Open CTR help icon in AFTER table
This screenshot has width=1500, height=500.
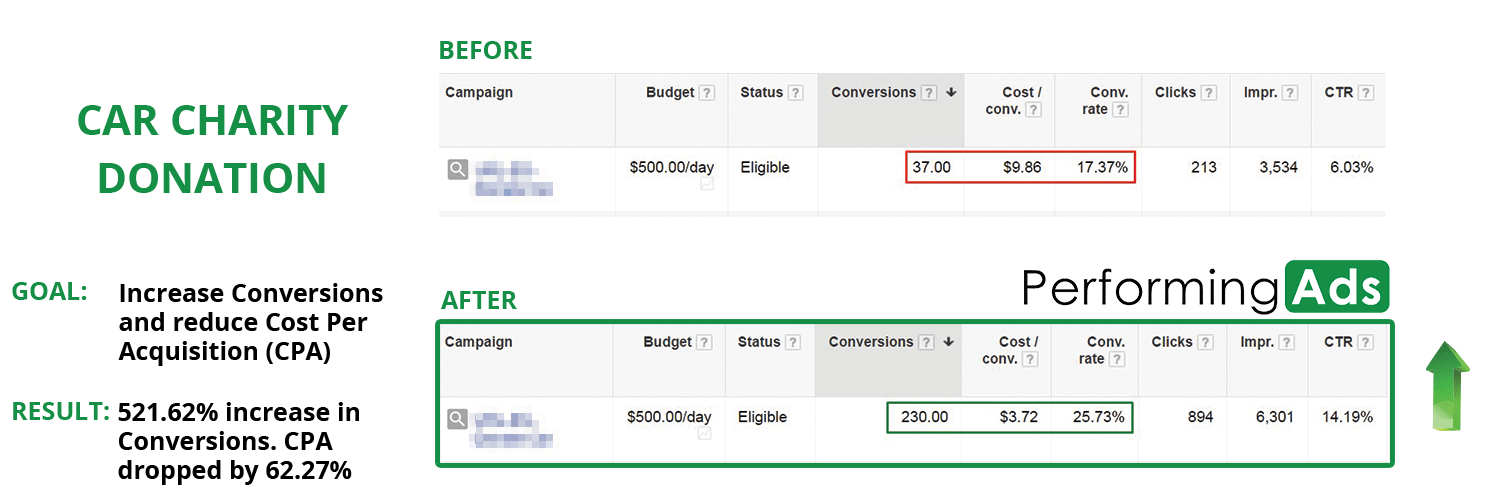pyautogui.click(x=1366, y=342)
